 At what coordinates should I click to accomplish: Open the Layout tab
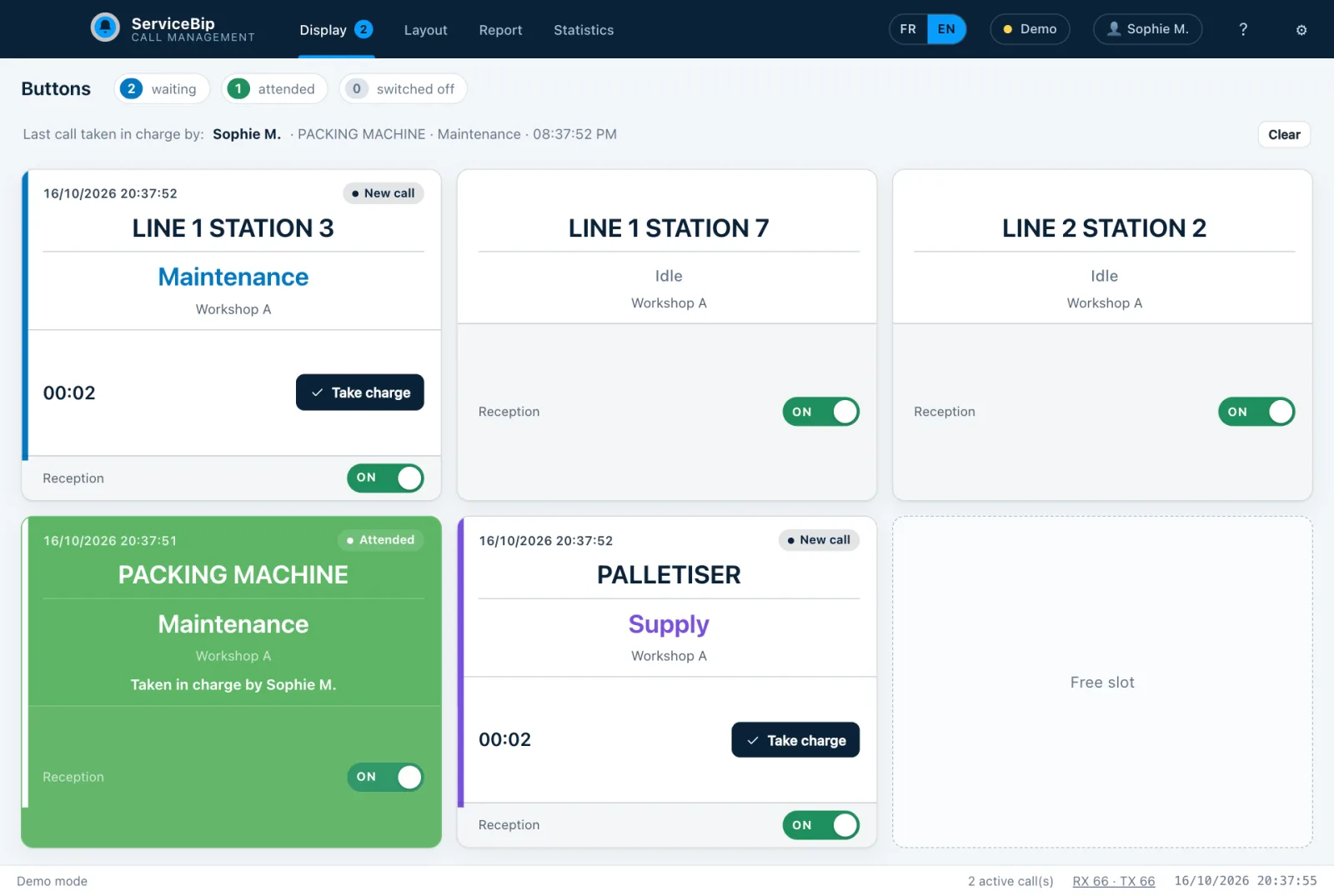click(x=425, y=30)
